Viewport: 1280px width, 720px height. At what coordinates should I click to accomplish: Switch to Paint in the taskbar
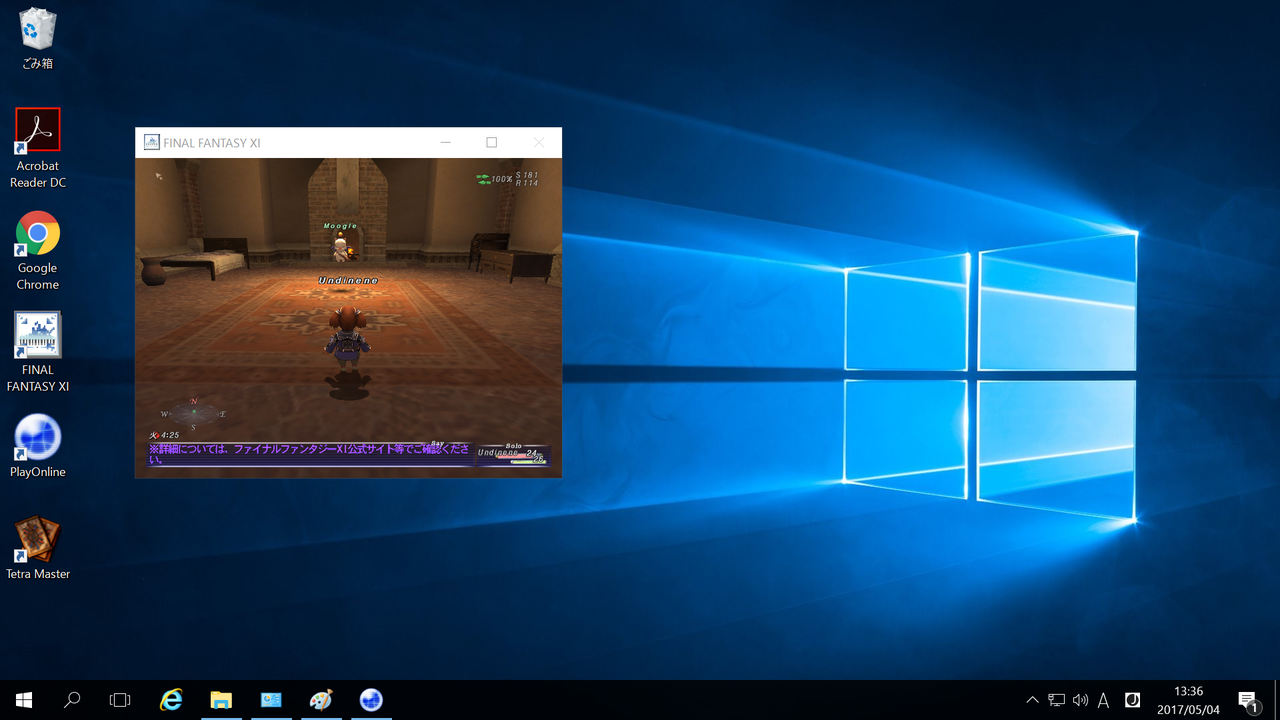tap(320, 700)
